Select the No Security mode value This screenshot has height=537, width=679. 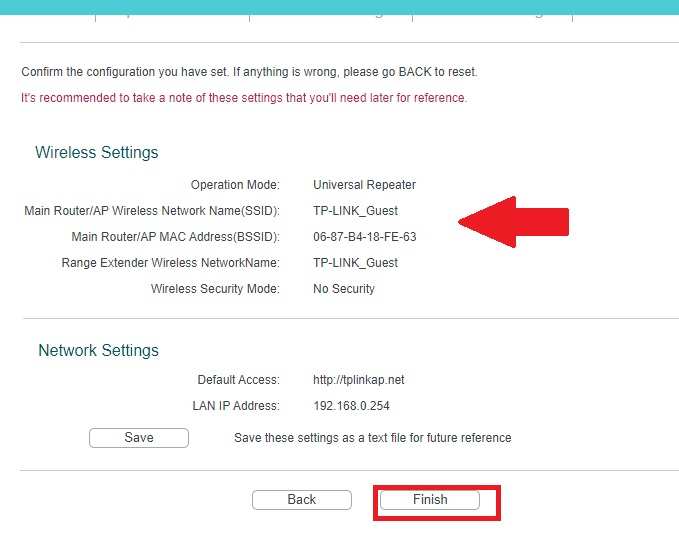click(344, 289)
